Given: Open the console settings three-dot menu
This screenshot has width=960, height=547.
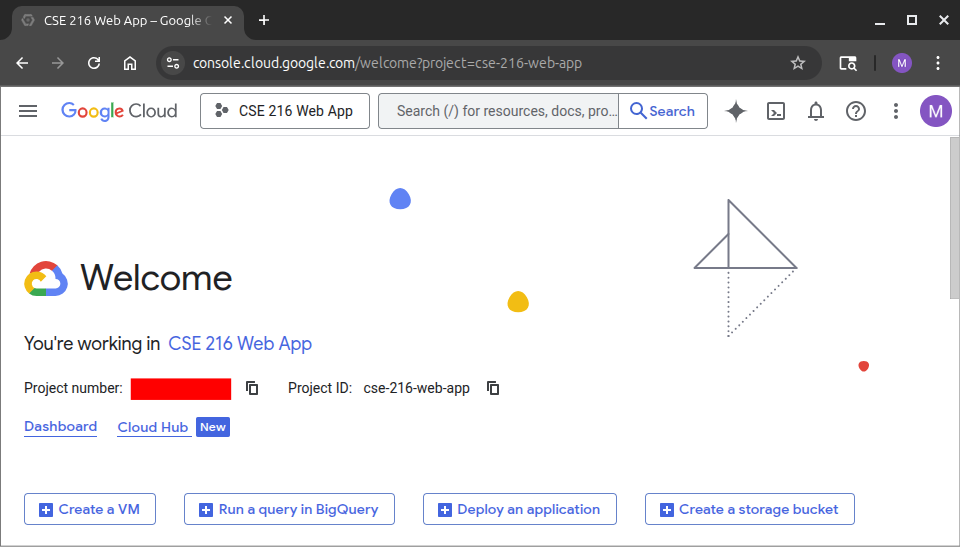Looking at the screenshot, I should [x=895, y=111].
